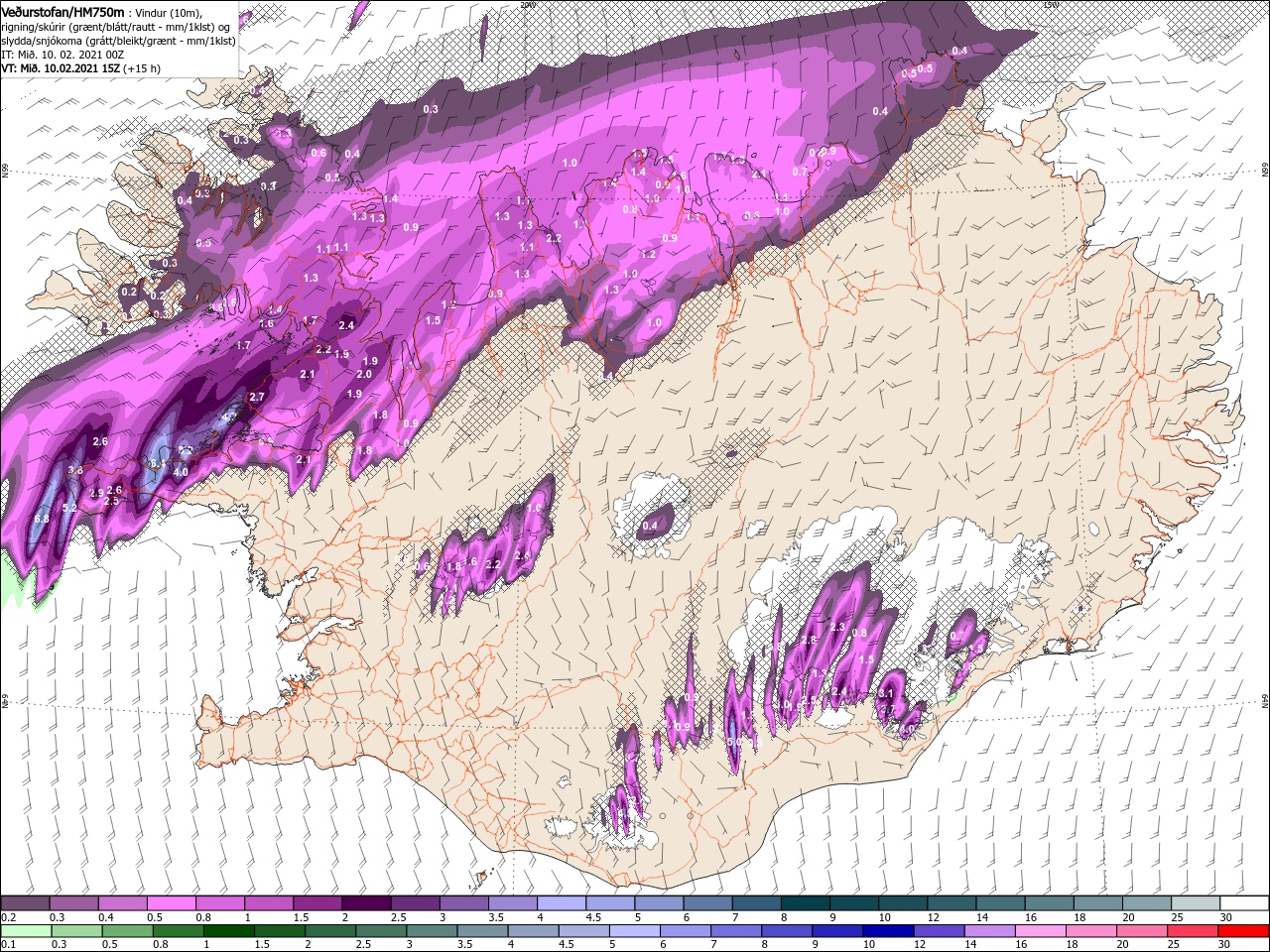
Task: Select the orchid 0.4 swatch in upper legend bar
Action: (123, 903)
